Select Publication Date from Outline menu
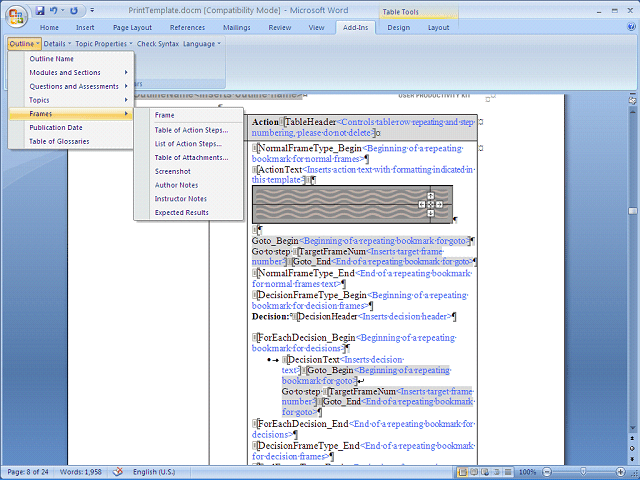This screenshot has width=640, height=480. tap(56, 128)
